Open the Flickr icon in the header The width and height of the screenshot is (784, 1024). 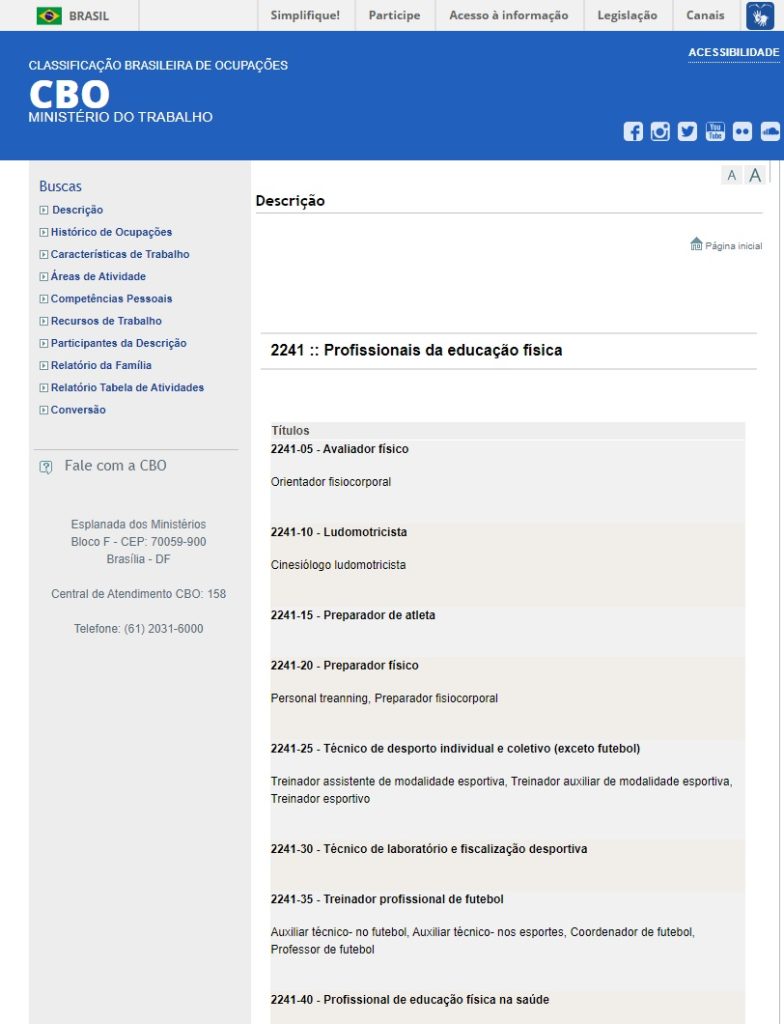742,131
